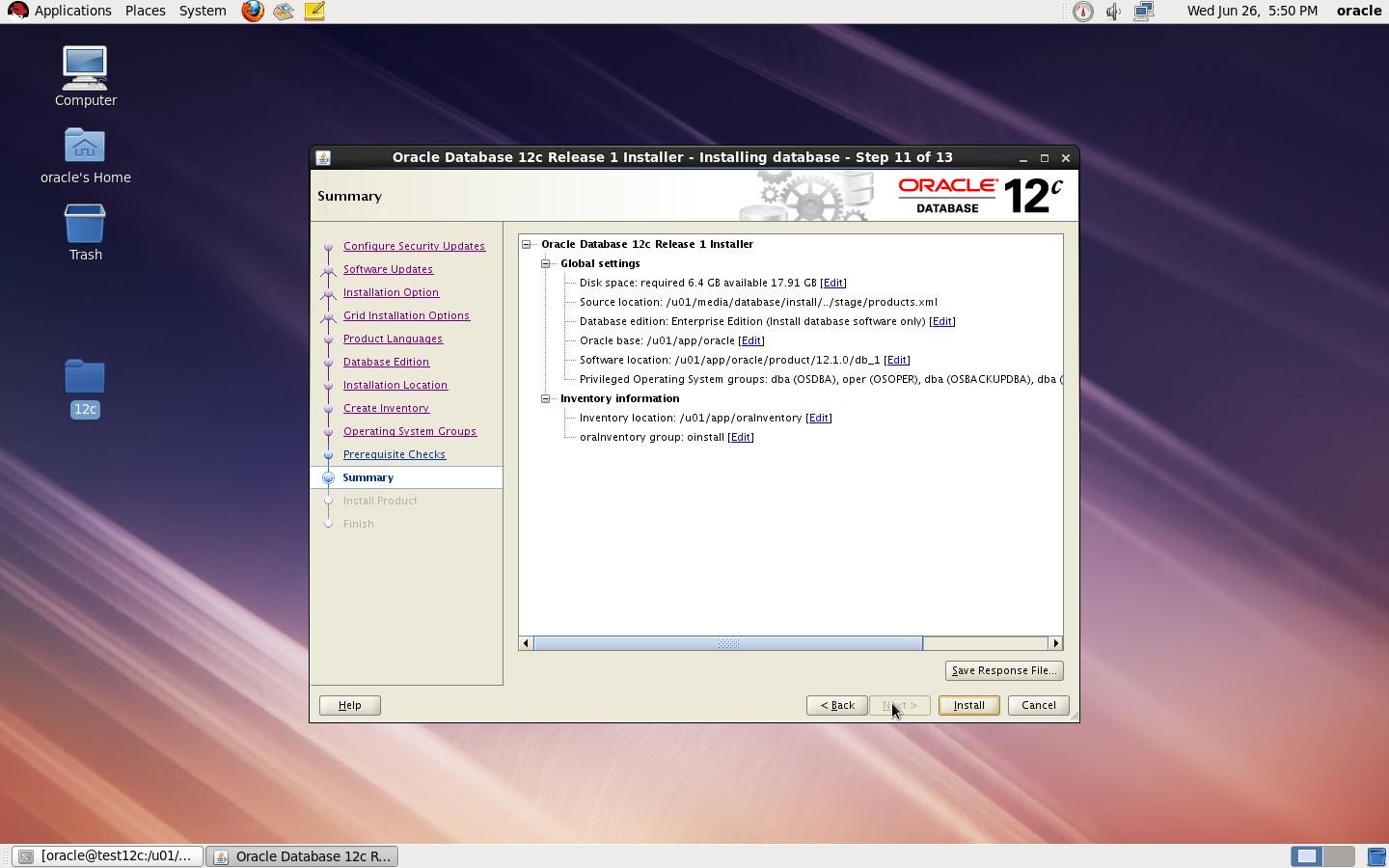
Task: Collapse the Global settings tree node
Action: coord(546,263)
